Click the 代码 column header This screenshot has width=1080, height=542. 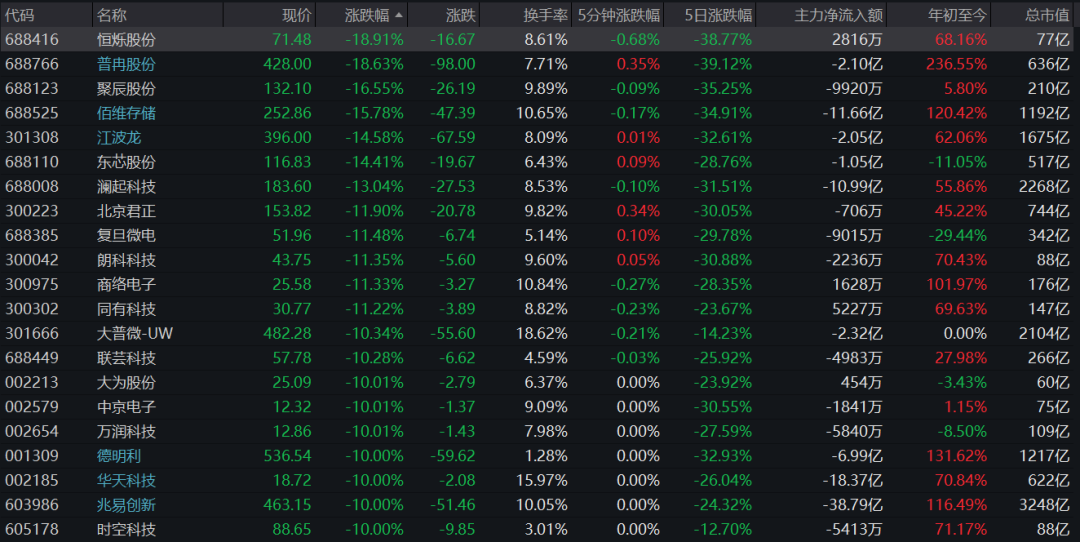(x=19, y=15)
